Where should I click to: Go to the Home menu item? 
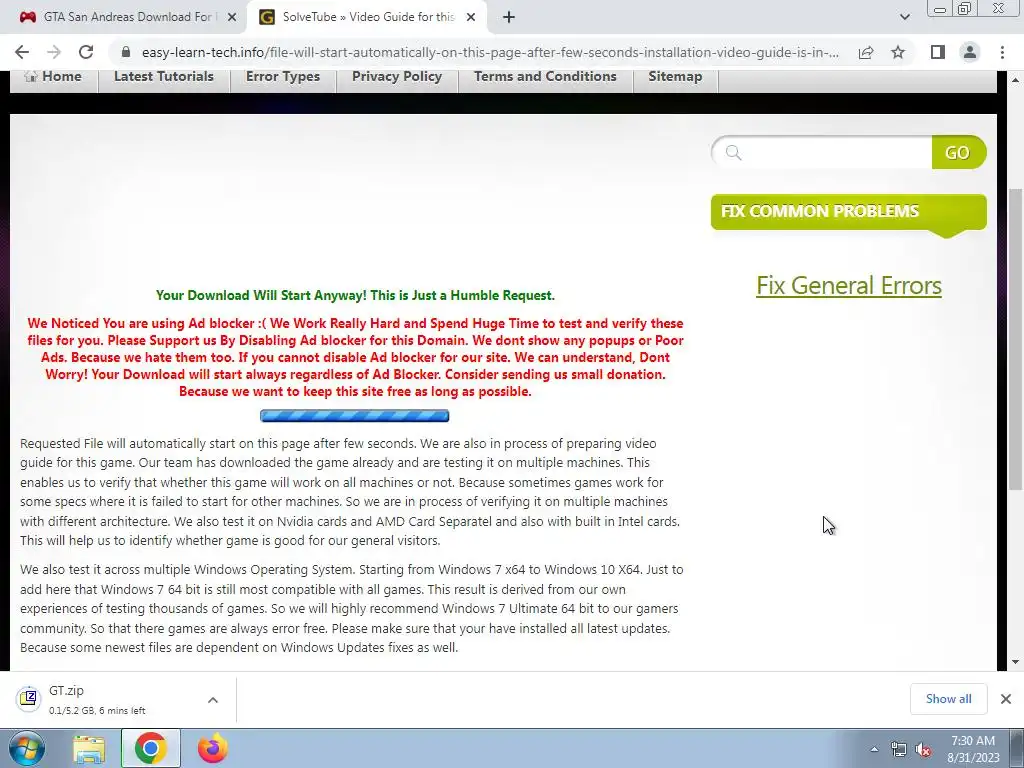[54, 76]
